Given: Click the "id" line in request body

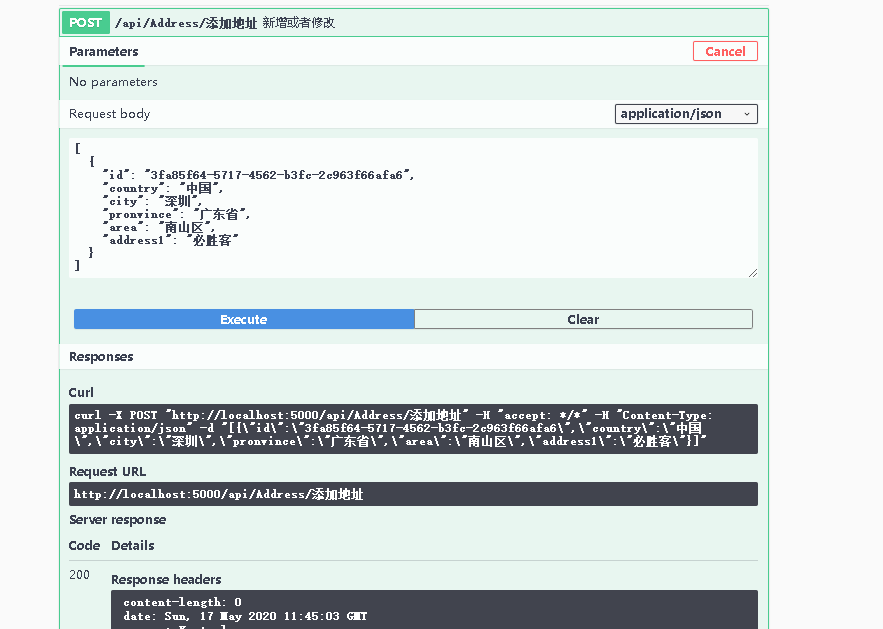Looking at the screenshot, I should tap(258, 175).
